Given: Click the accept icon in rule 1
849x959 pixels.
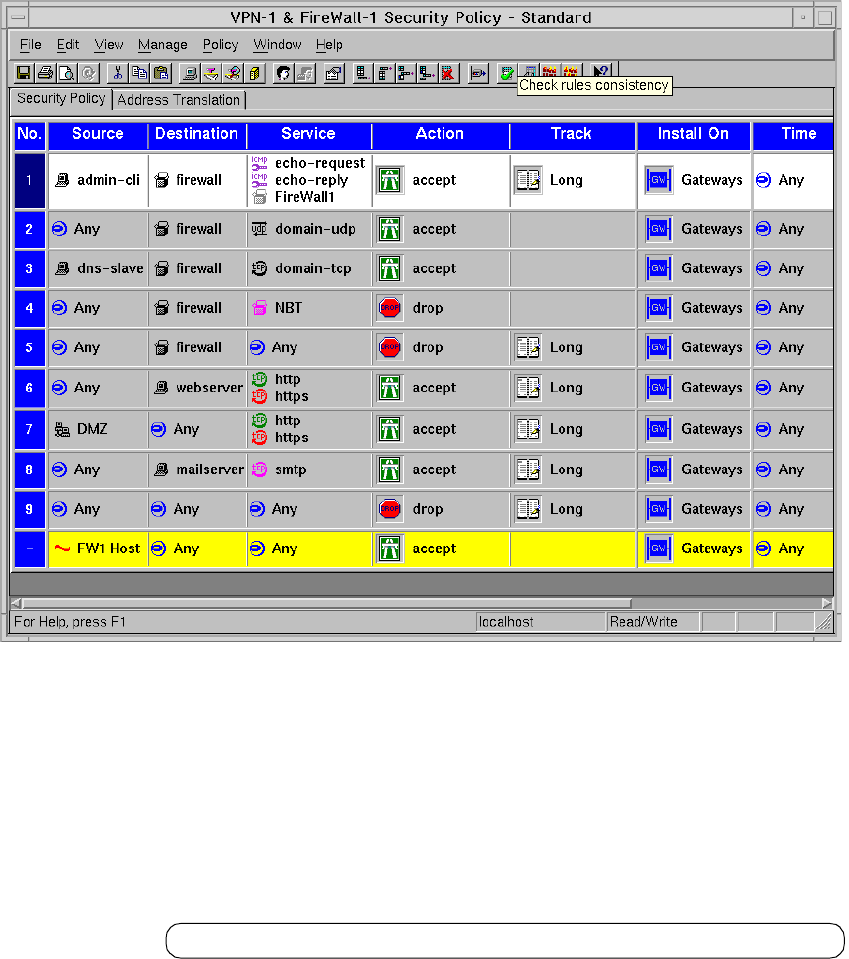Looking at the screenshot, I should pyautogui.click(x=390, y=180).
